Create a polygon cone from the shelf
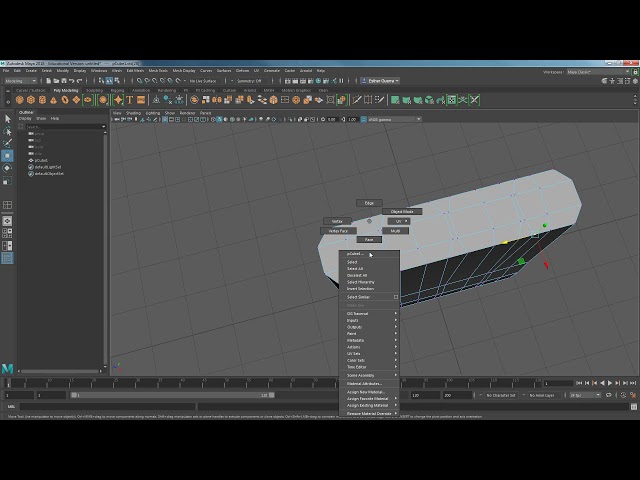Viewport: 640px width, 480px height. pyautogui.click(x=53, y=100)
